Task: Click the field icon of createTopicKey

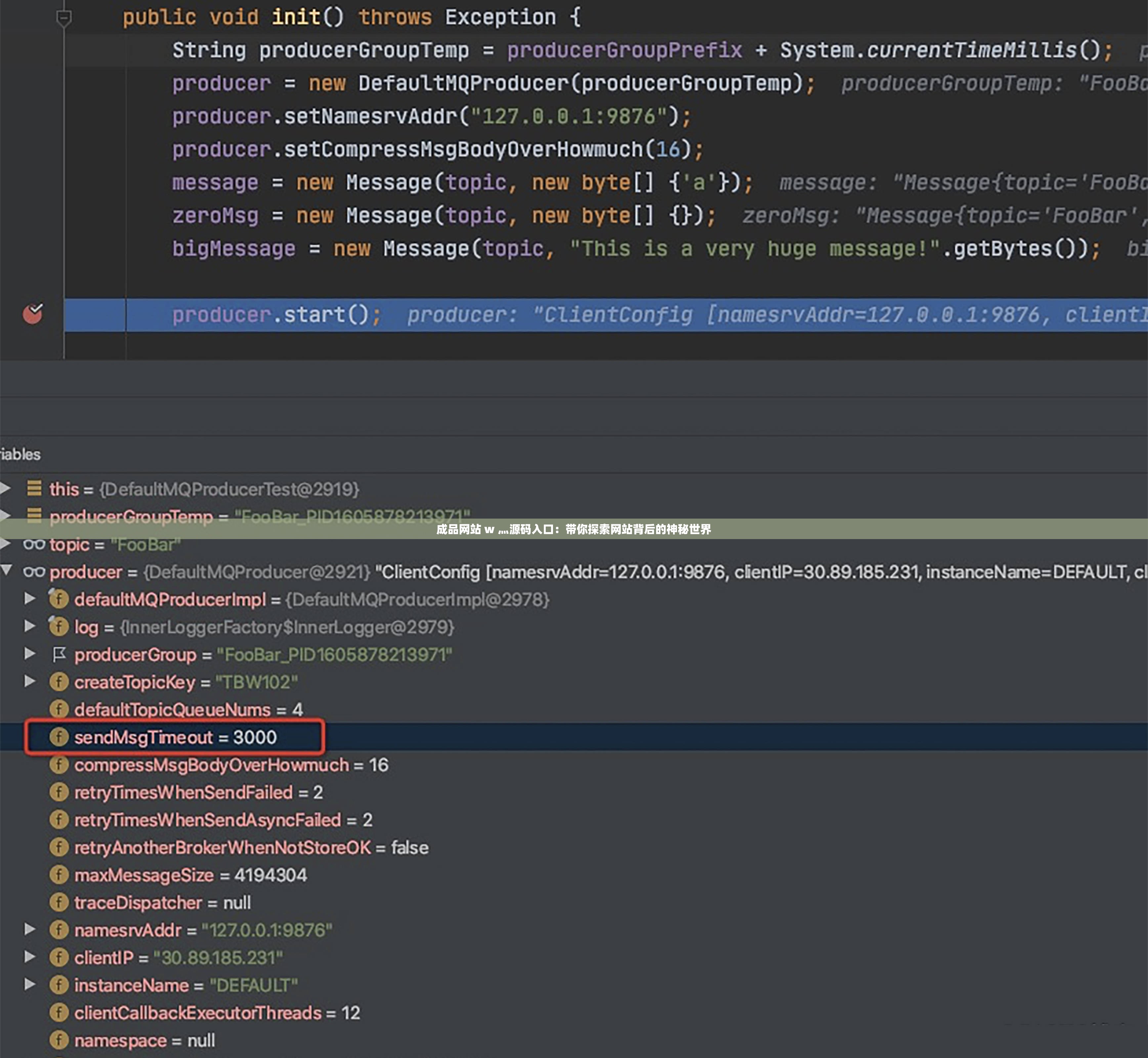Action: click(59, 681)
